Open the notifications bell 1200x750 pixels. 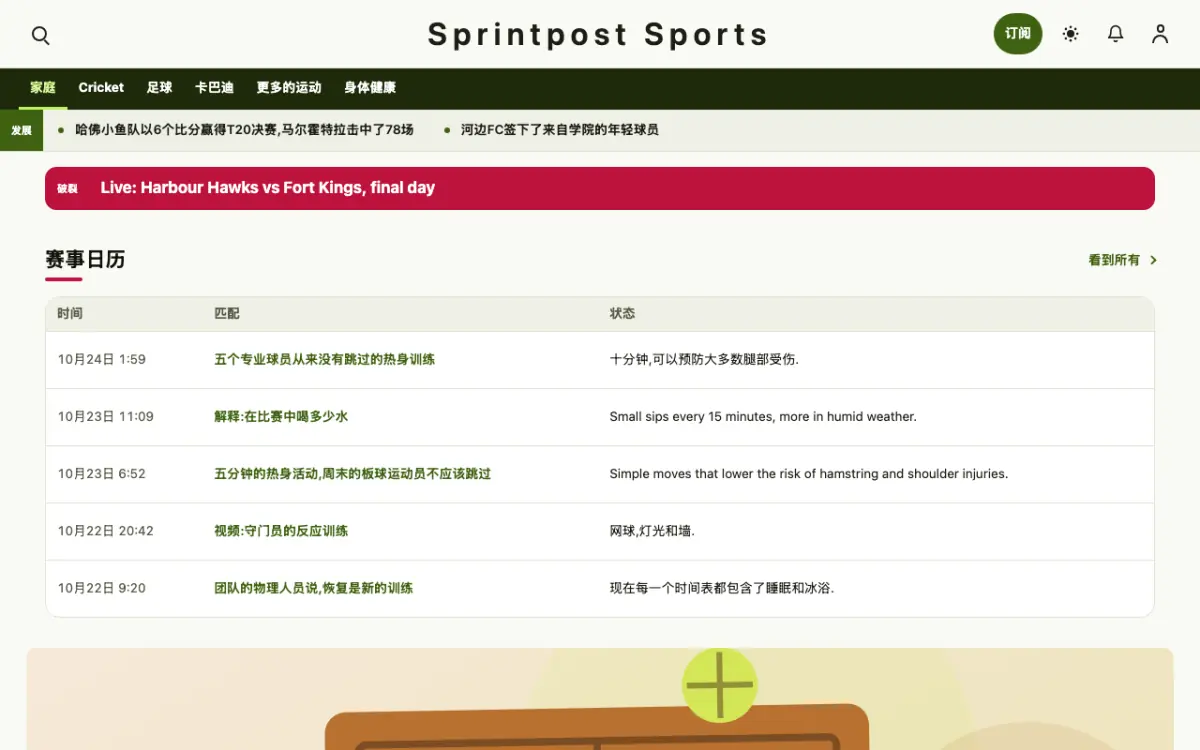point(1116,34)
